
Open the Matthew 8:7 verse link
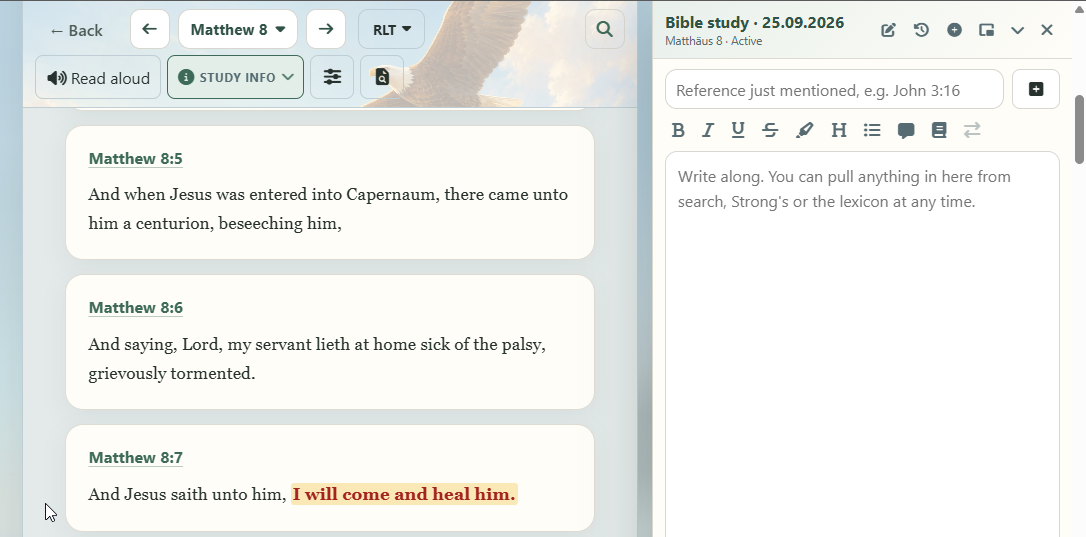[x=136, y=458]
